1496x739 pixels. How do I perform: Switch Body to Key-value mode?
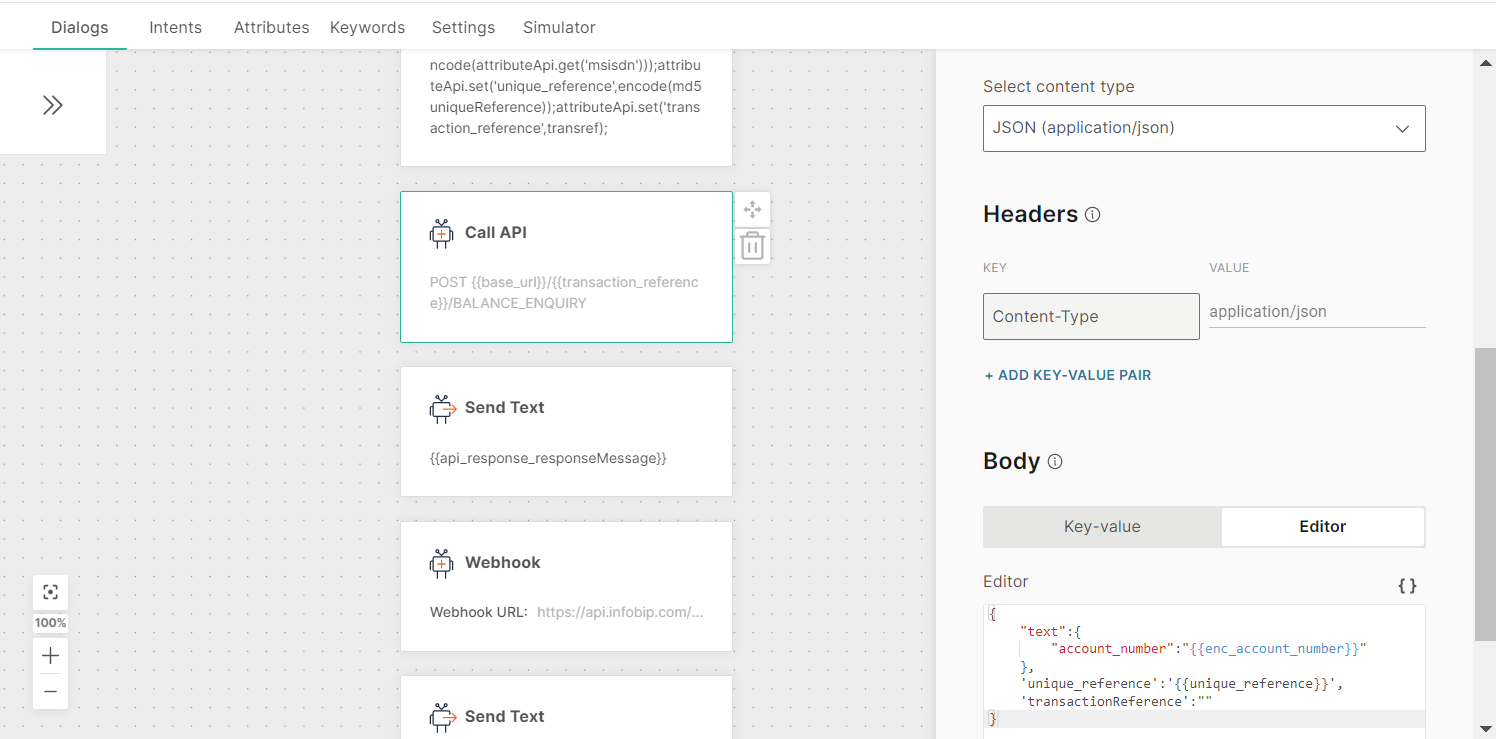click(1102, 526)
